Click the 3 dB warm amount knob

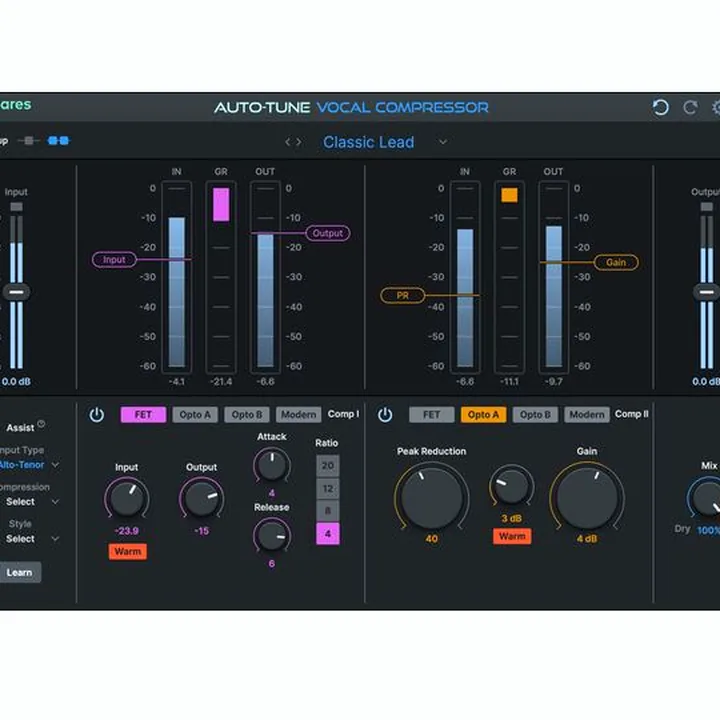511,487
